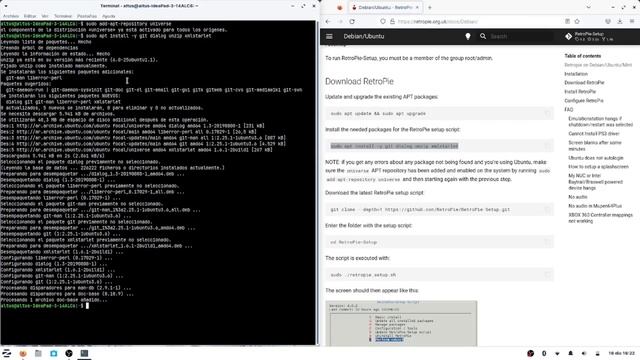
Task: Copy the cd RetroPie-Setup command
Action: [x=547, y=242]
